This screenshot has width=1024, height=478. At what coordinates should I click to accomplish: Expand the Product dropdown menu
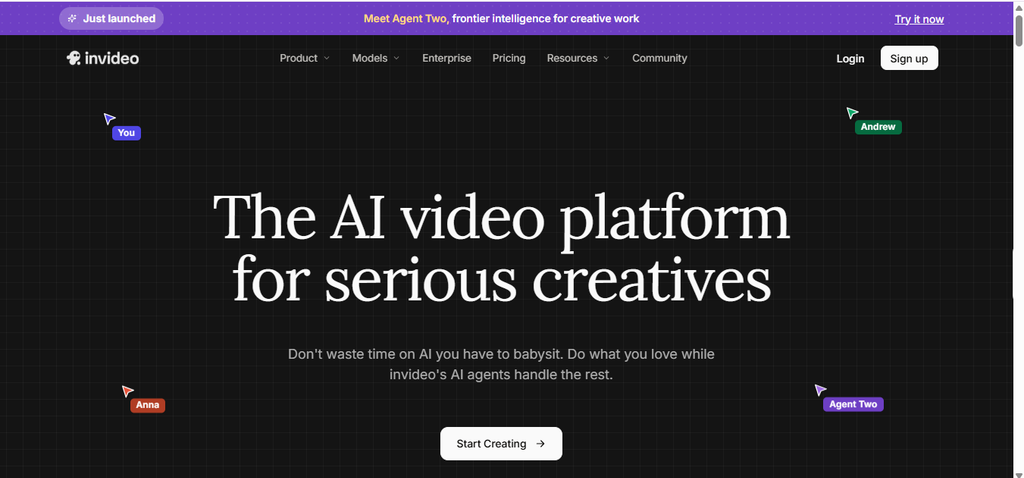[x=305, y=58]
